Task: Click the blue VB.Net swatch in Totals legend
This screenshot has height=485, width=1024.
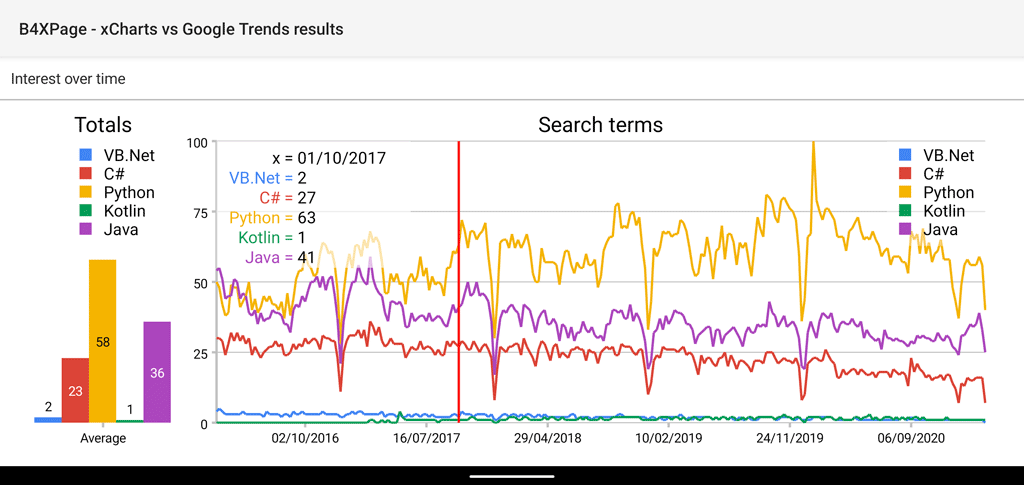Action: tap(86, 155)
